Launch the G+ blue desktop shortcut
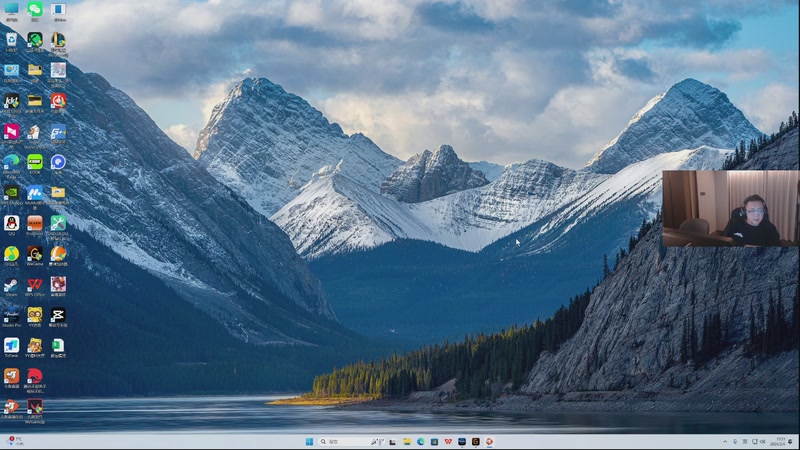The width and height of the screenshot is (800, 450). point(58,133)
